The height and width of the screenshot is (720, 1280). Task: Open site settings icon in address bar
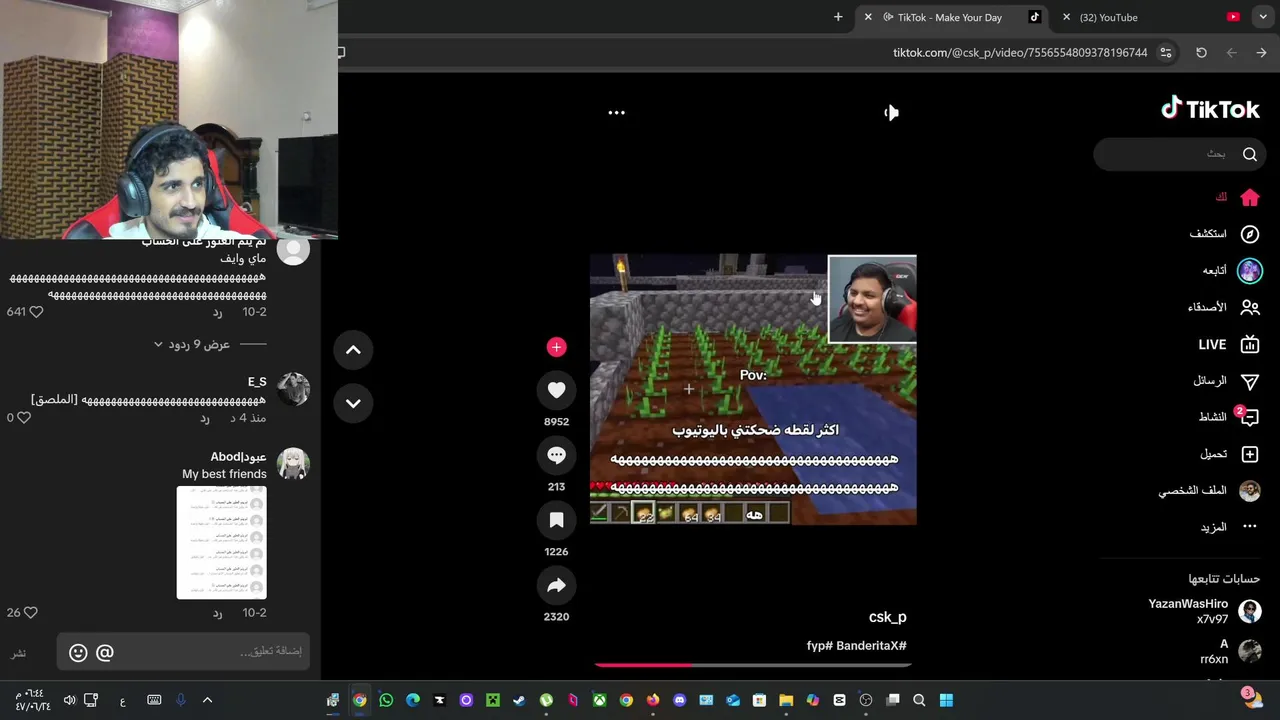(1166, 52)
